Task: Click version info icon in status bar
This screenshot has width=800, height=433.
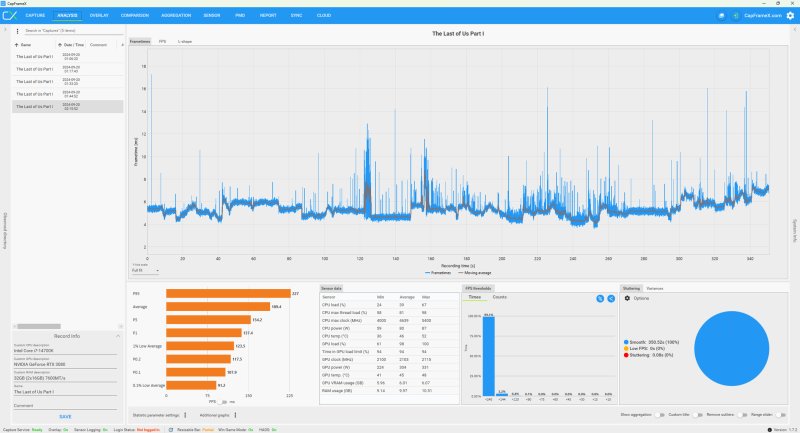Action: click(x=770, y=430)
